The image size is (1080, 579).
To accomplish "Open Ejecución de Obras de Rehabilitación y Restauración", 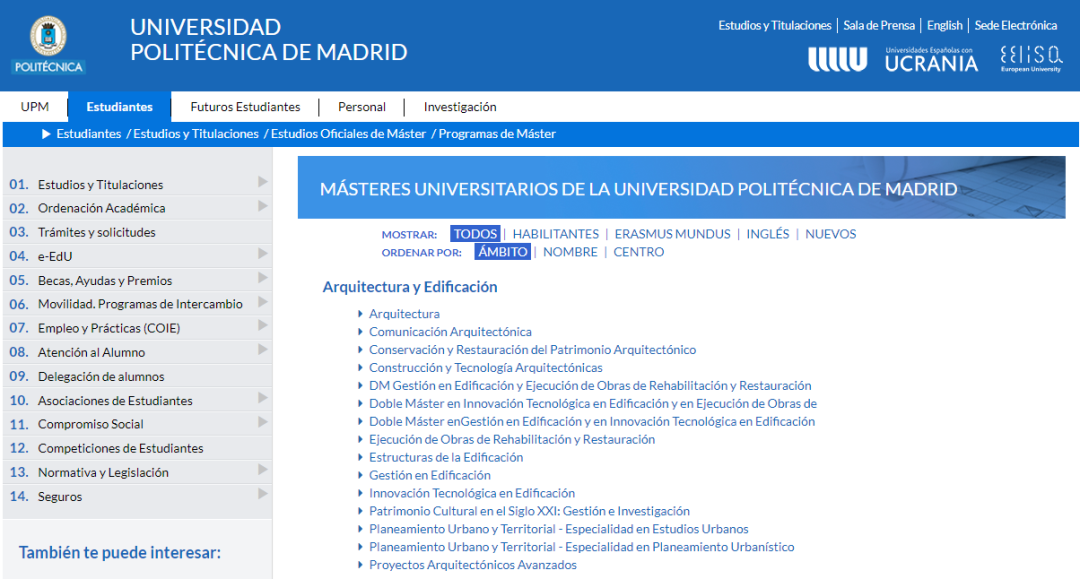I will point(512,439).
